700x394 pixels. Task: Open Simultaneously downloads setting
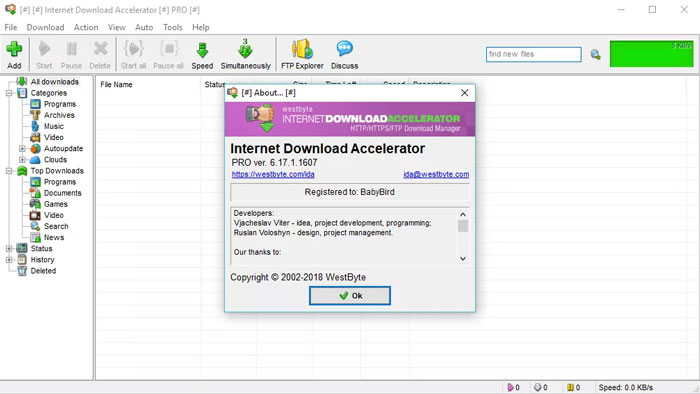click(x=246, y=54)
